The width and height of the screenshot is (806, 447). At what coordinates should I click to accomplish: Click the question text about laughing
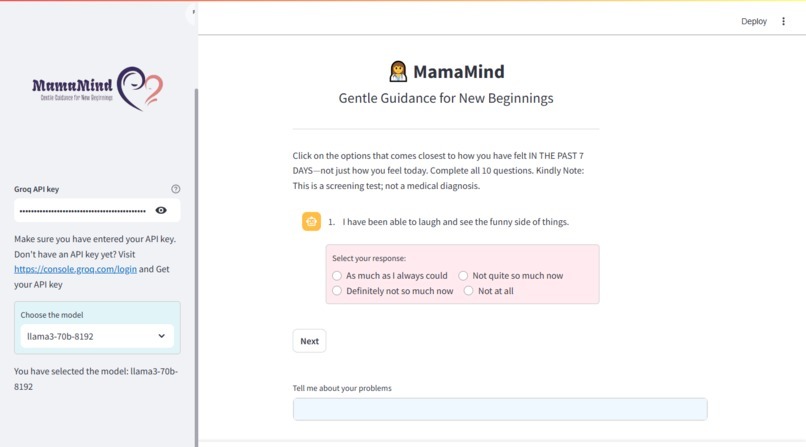455,222
